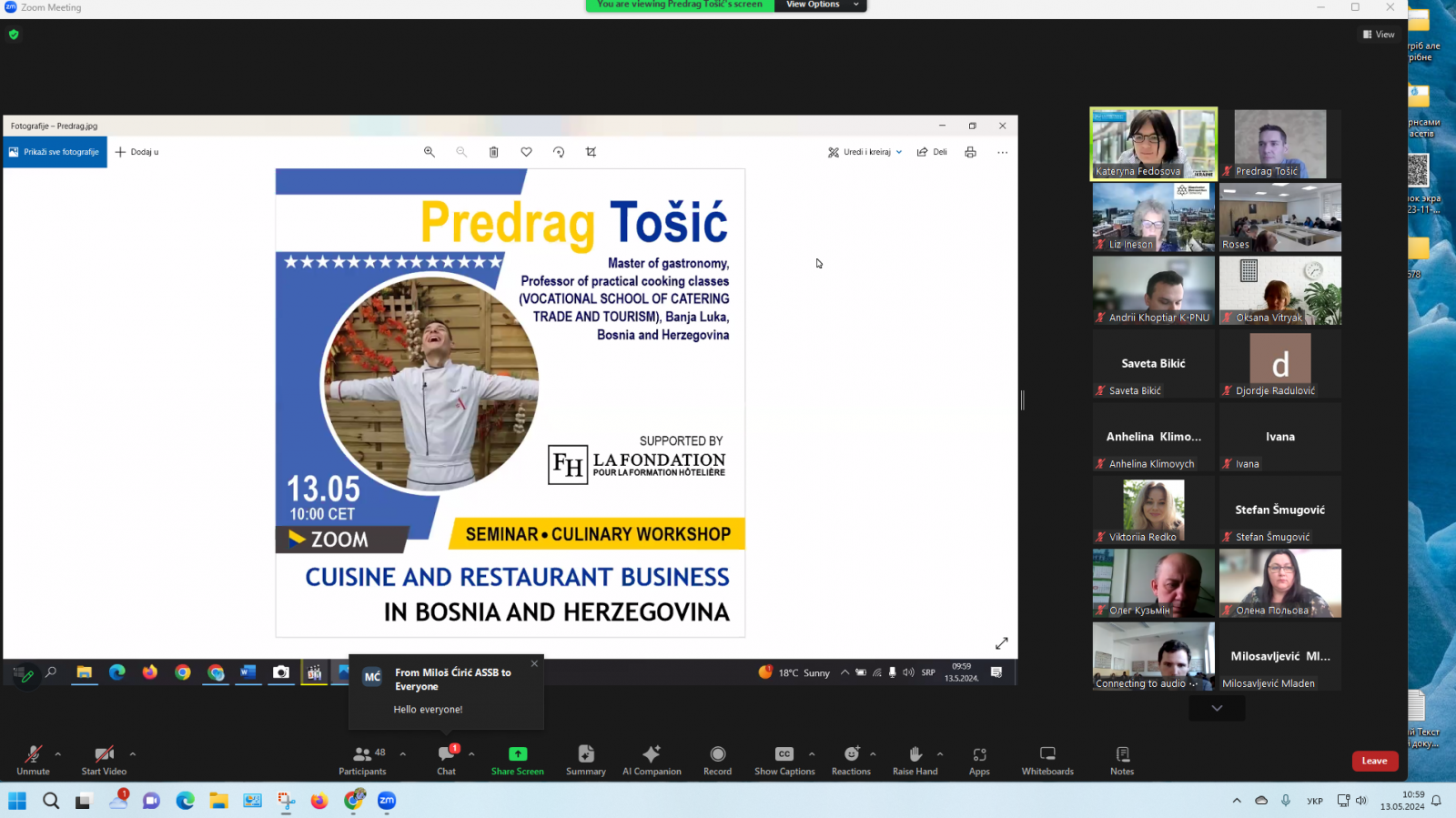Screen dimensions: 1456x818
Task: Open the Participants panel
Action: (362, 760)
